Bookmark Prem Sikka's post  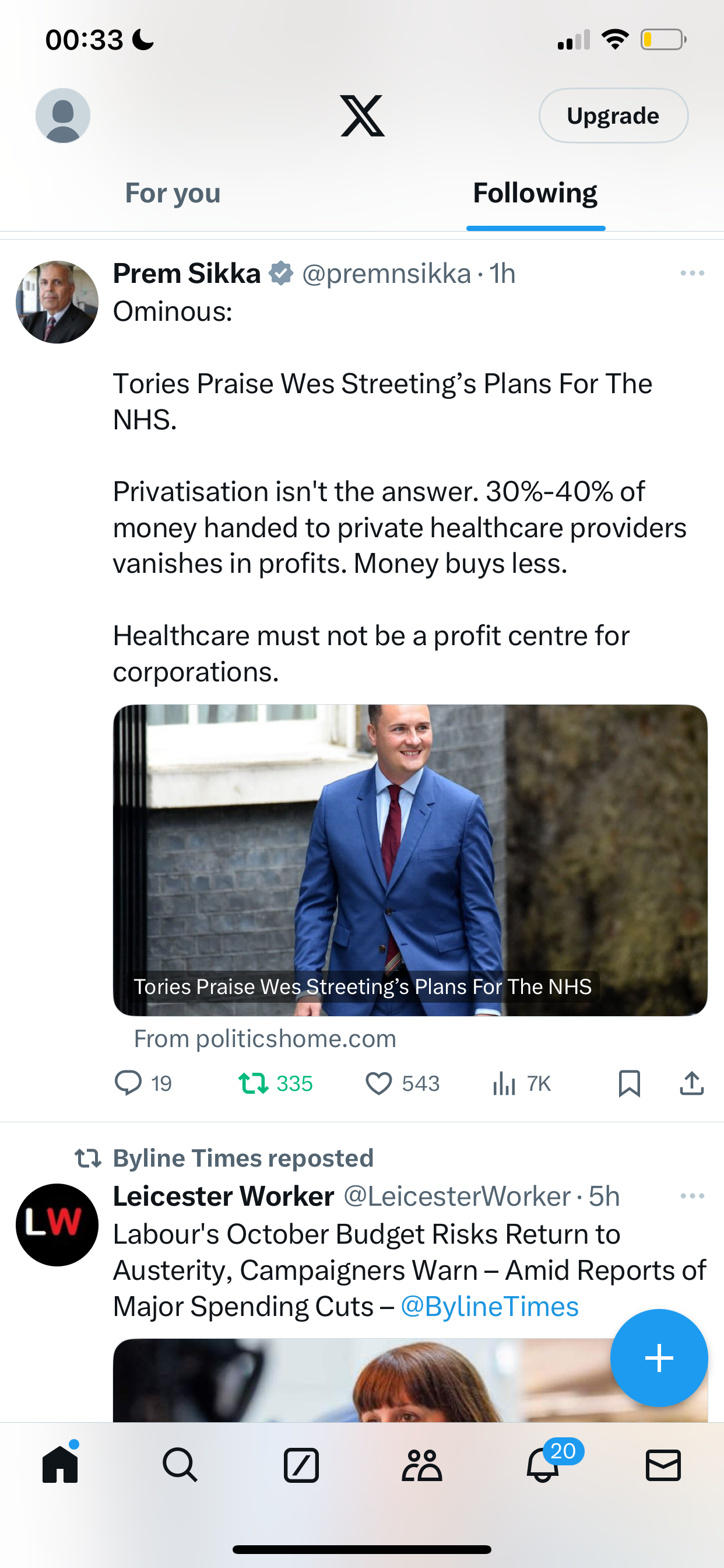point(629,1083)
